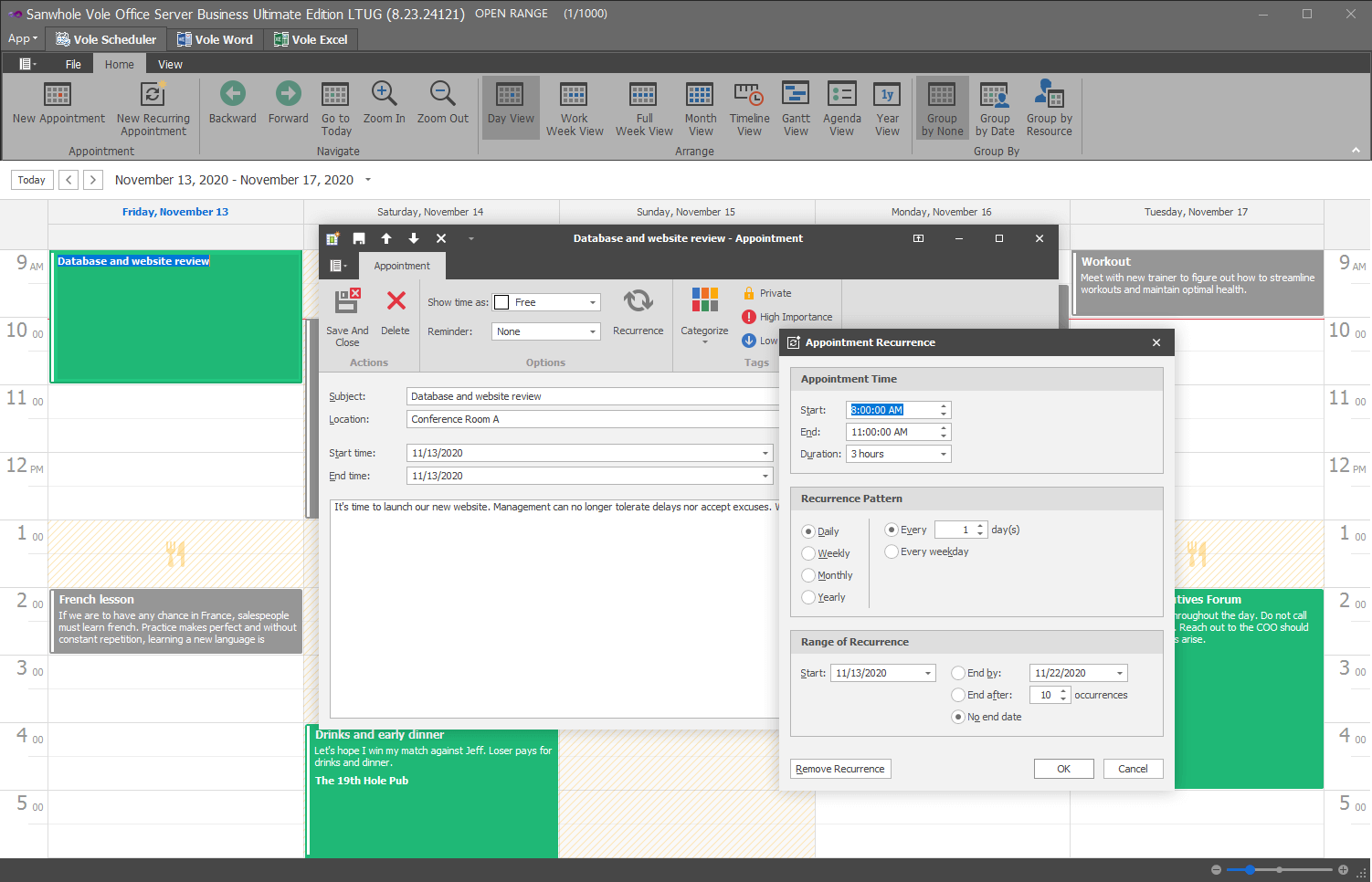The height and width of the screenshot is (882, 1372).
Task: Click the Remove Recurrence button
Action: 839,769
